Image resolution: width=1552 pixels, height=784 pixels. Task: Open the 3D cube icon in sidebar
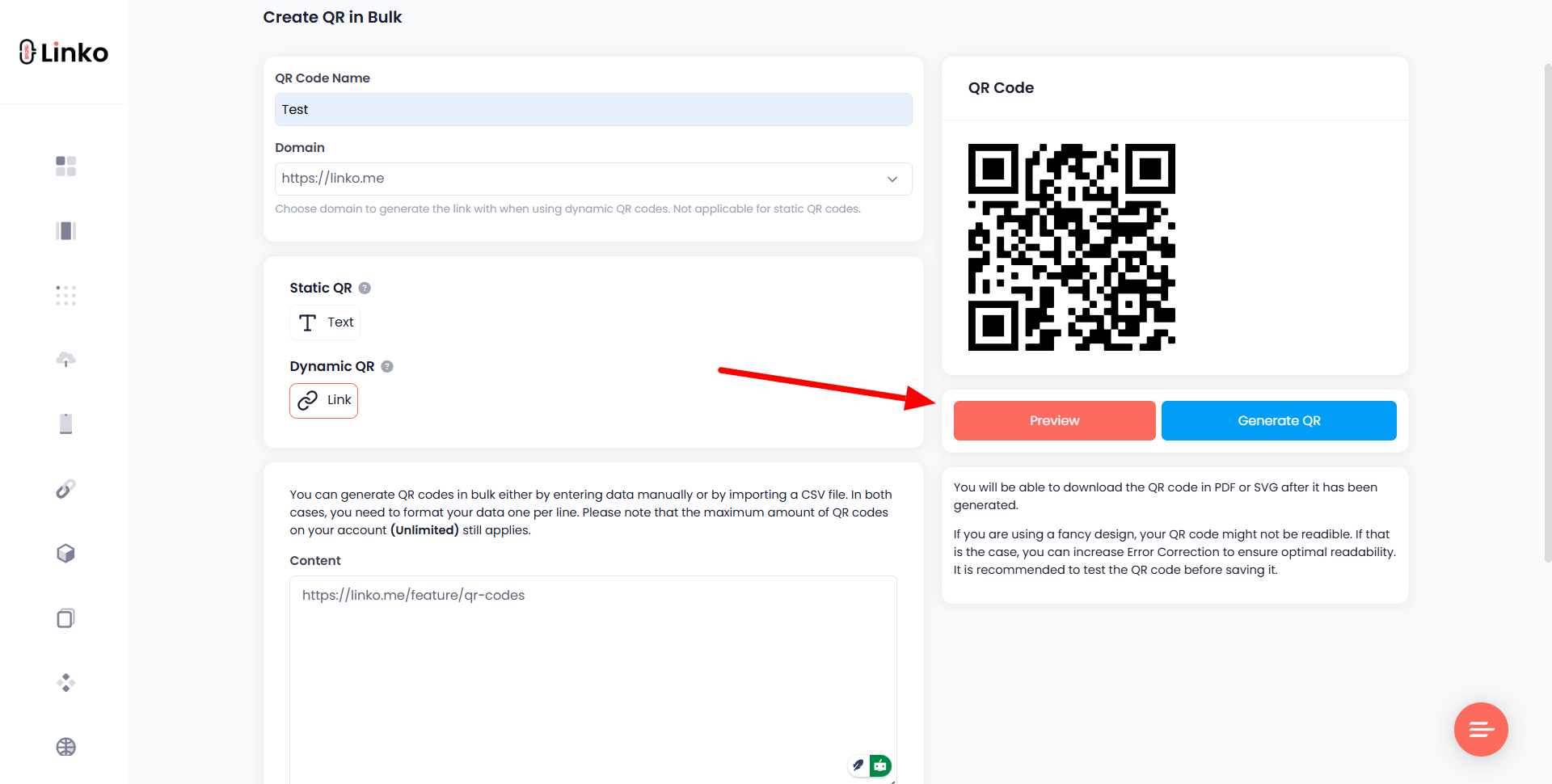coord(66,553)
